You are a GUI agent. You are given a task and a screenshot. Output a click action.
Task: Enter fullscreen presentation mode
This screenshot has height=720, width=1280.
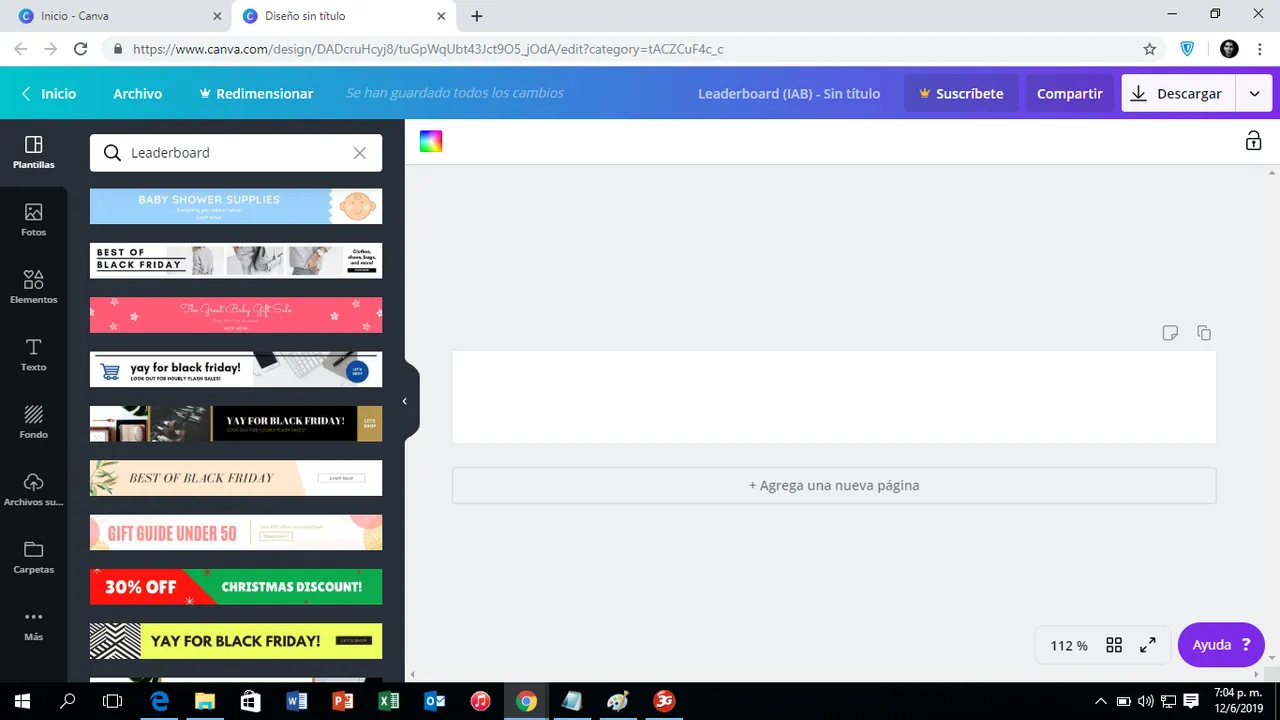(x=1147, y=645)
